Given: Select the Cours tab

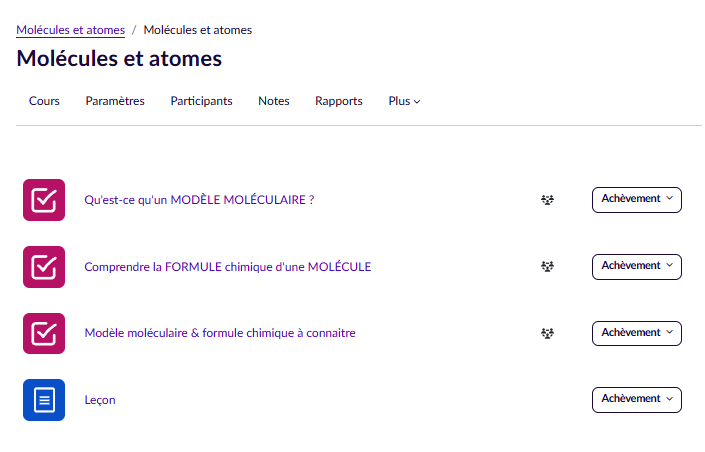Looking at the screenshot, I should click(44, 101).
